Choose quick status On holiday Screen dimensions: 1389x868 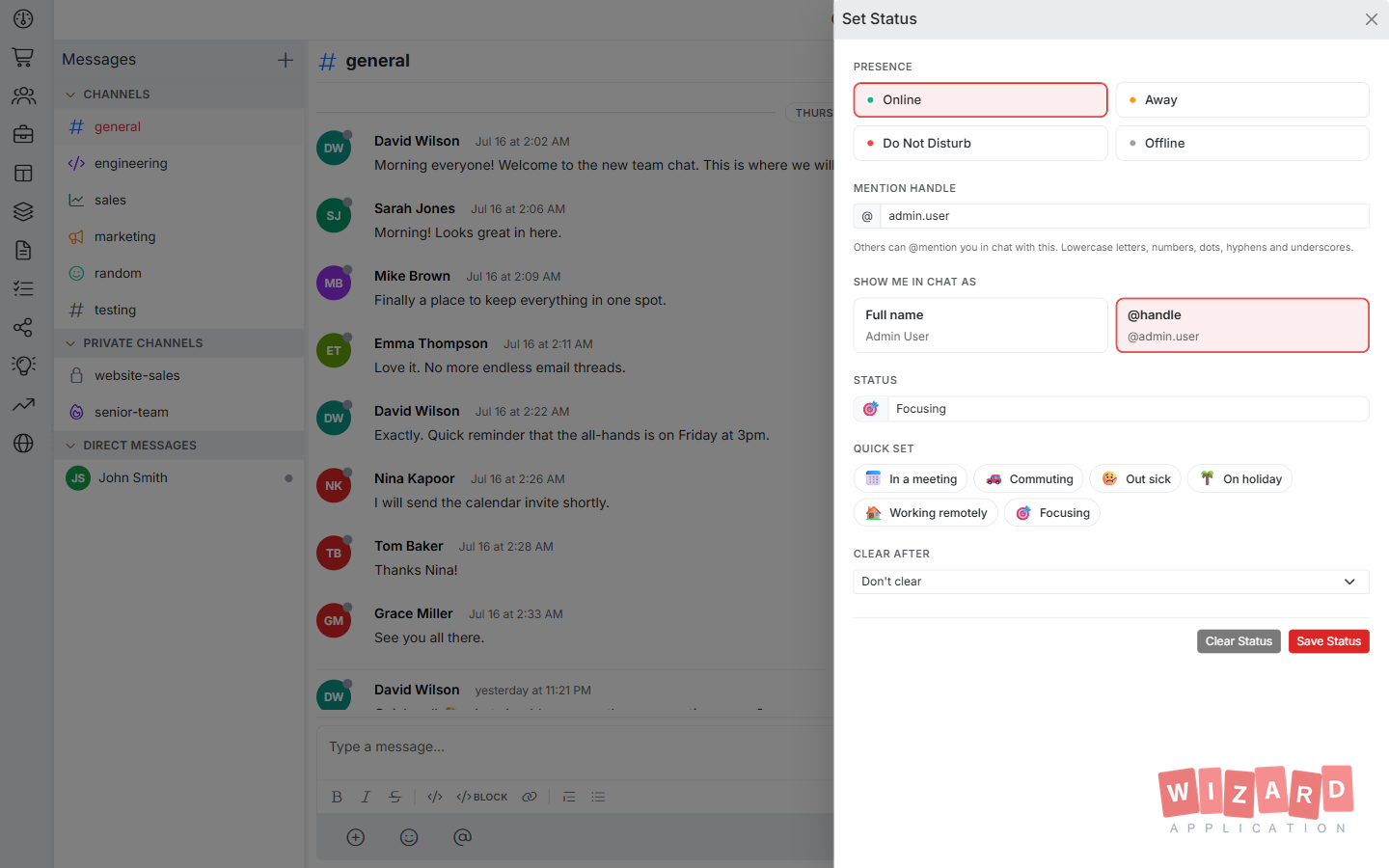[1239, 478]
